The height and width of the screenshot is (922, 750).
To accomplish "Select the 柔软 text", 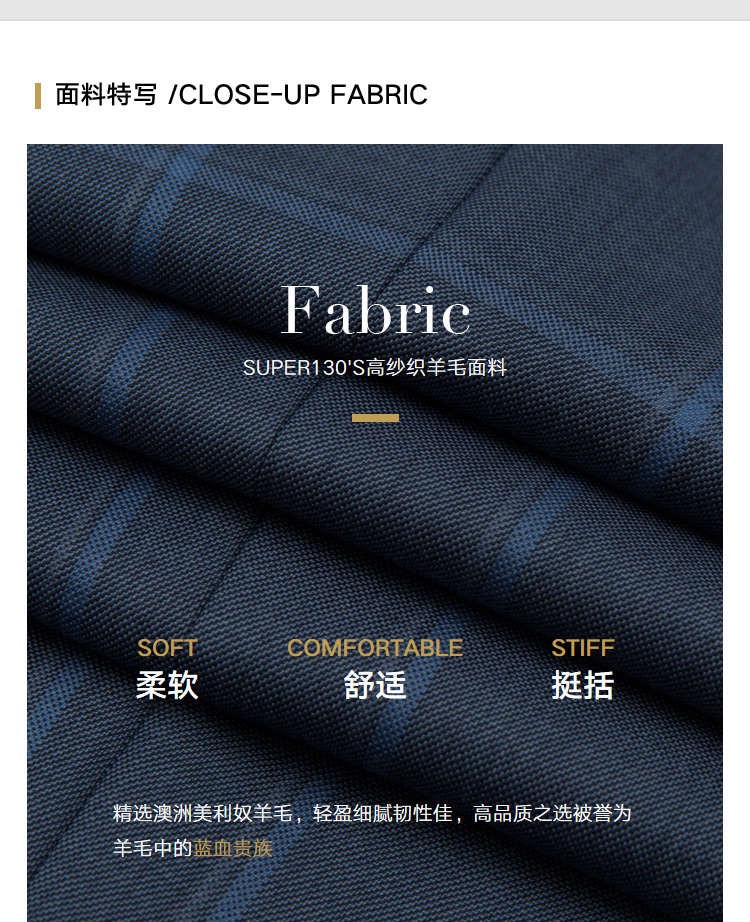I will click(167, 685).
